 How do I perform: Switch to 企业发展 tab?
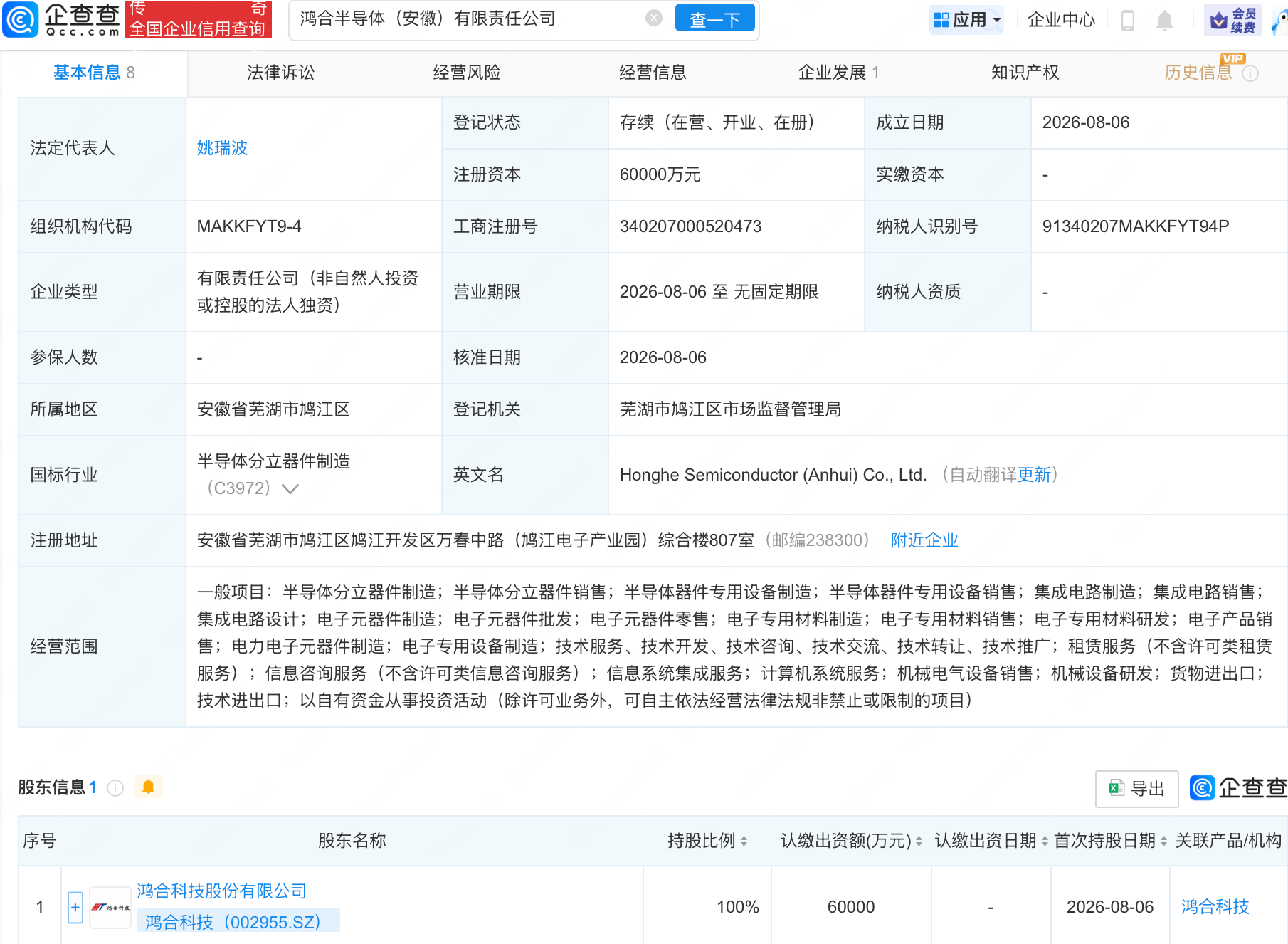pyautogui.click(x=839, y=73)
